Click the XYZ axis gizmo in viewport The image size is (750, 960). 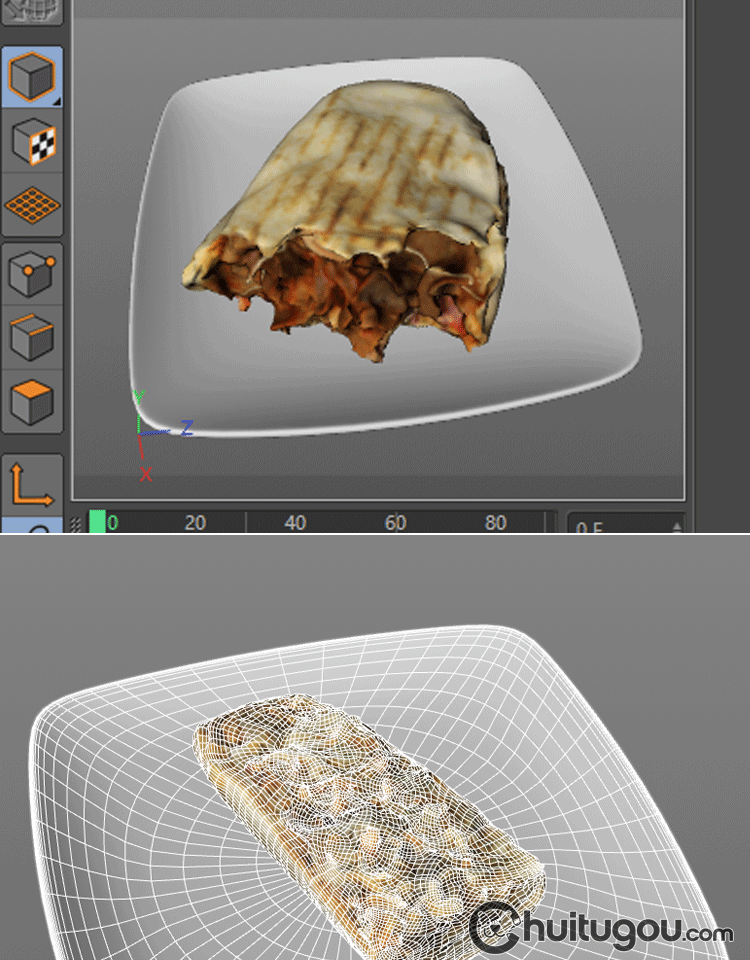147,432
